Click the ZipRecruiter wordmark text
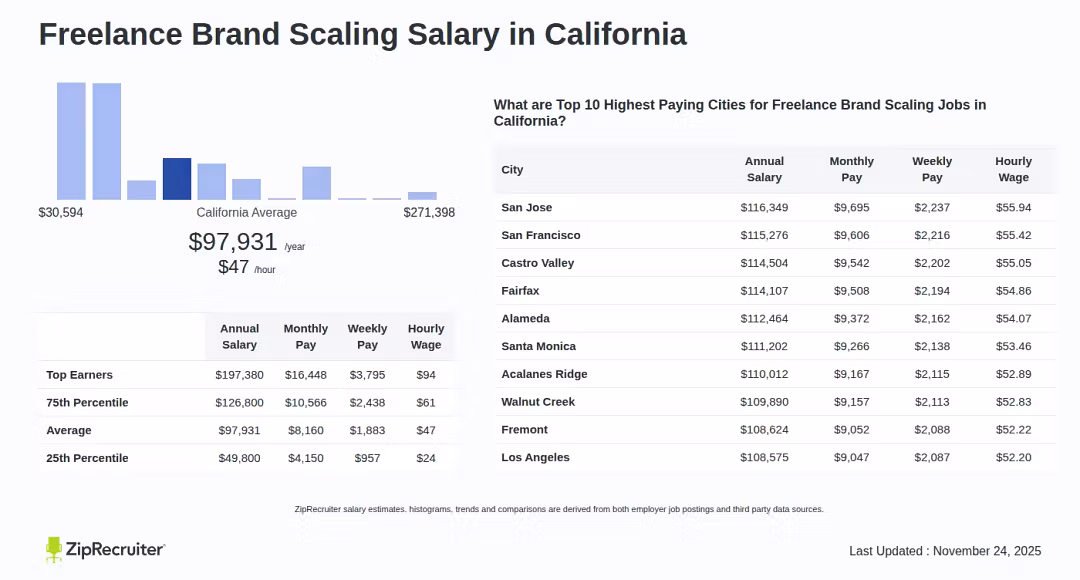Viewport: 1080px width, 580px height. [x=115, y=549]
